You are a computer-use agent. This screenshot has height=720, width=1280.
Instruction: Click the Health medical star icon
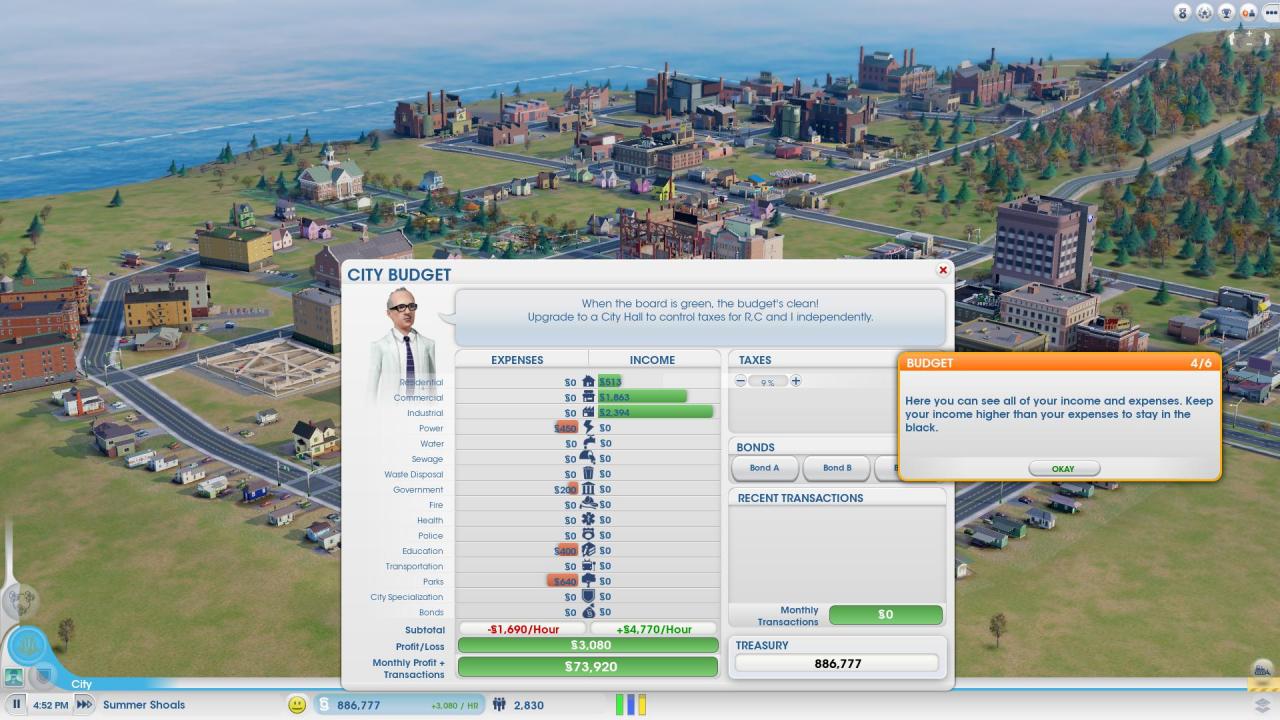[588, 520]
